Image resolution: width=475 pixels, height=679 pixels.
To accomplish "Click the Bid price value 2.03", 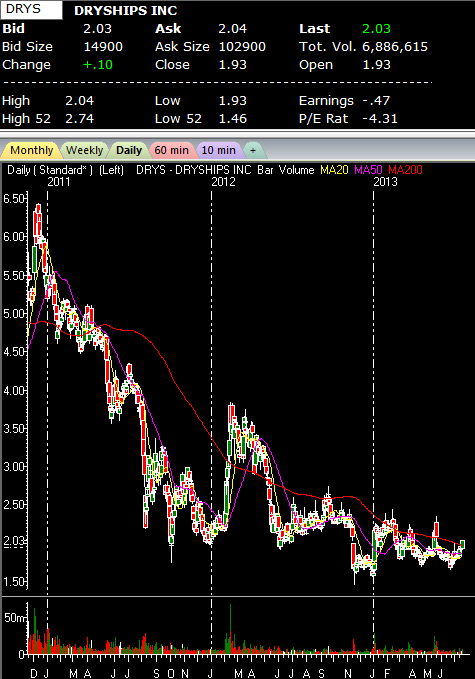I will point(97,29).
